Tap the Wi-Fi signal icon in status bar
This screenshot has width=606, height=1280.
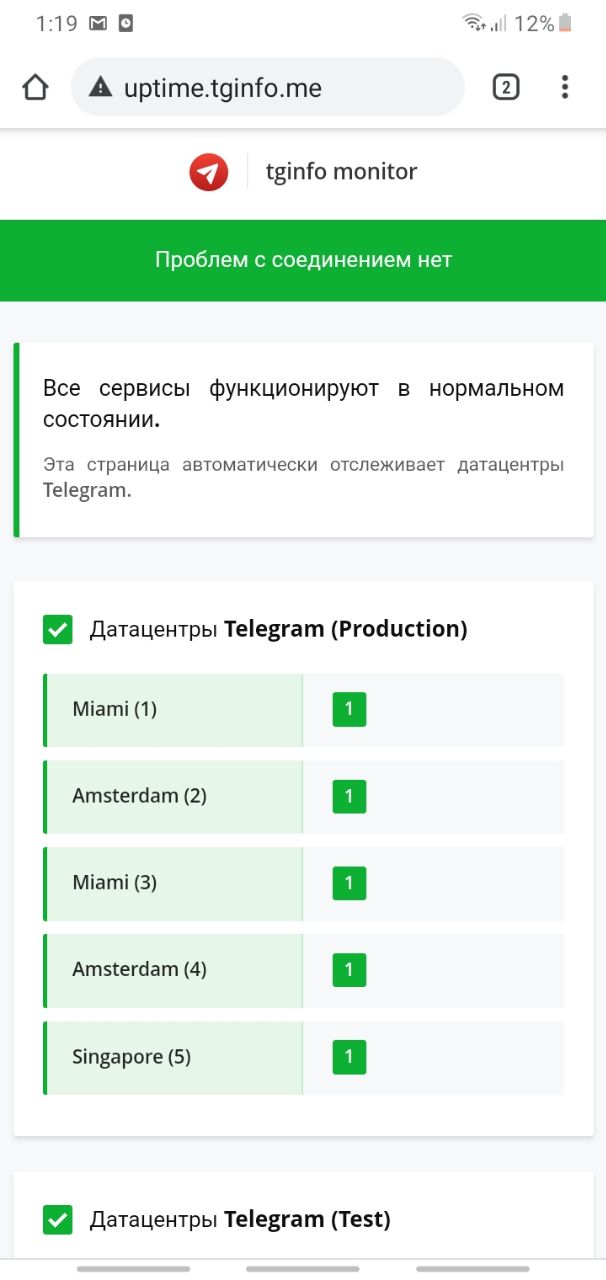[x=473, y=23]
